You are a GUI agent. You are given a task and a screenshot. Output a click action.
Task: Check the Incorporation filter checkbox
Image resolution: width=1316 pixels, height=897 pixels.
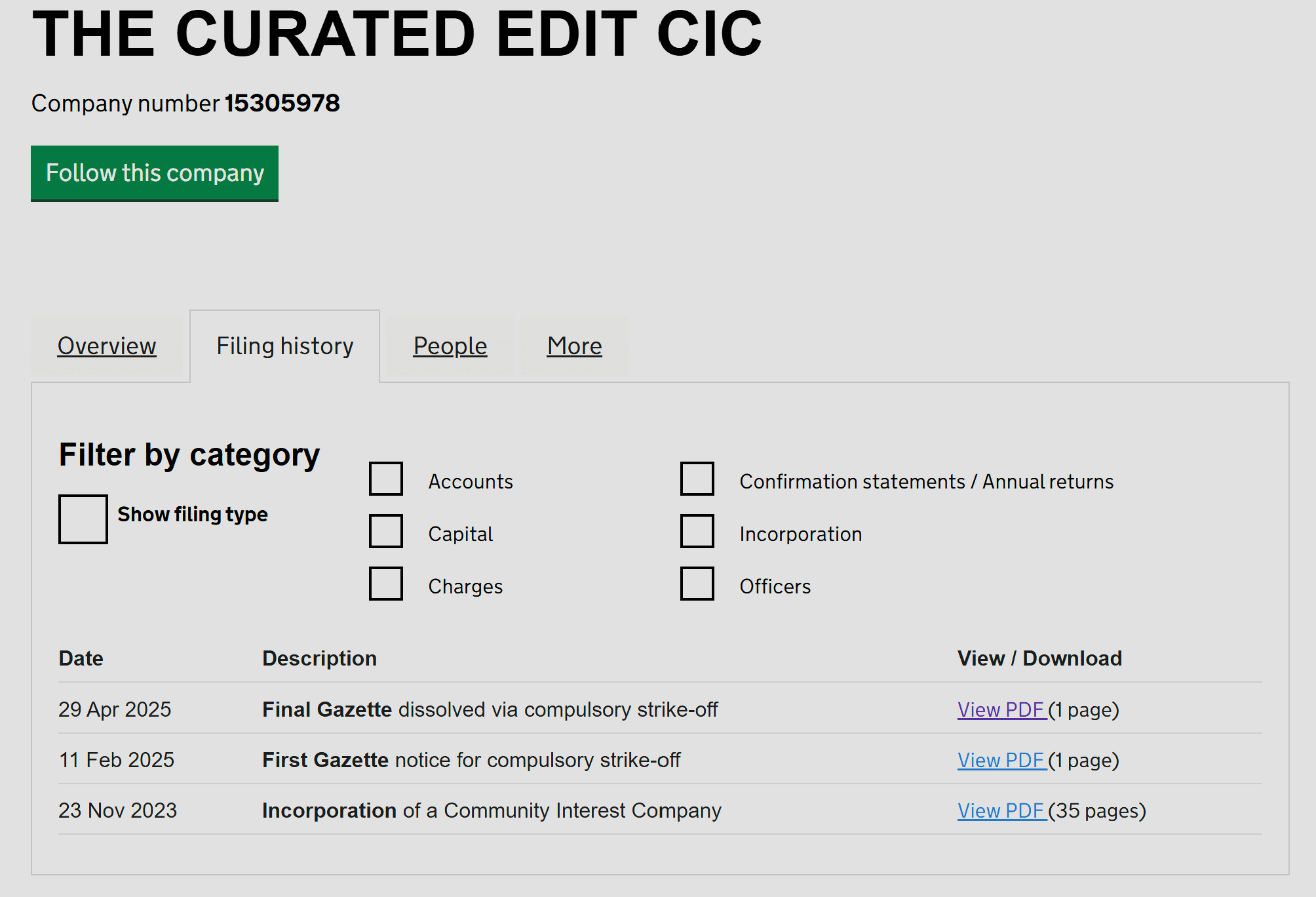tap(697, 531)
